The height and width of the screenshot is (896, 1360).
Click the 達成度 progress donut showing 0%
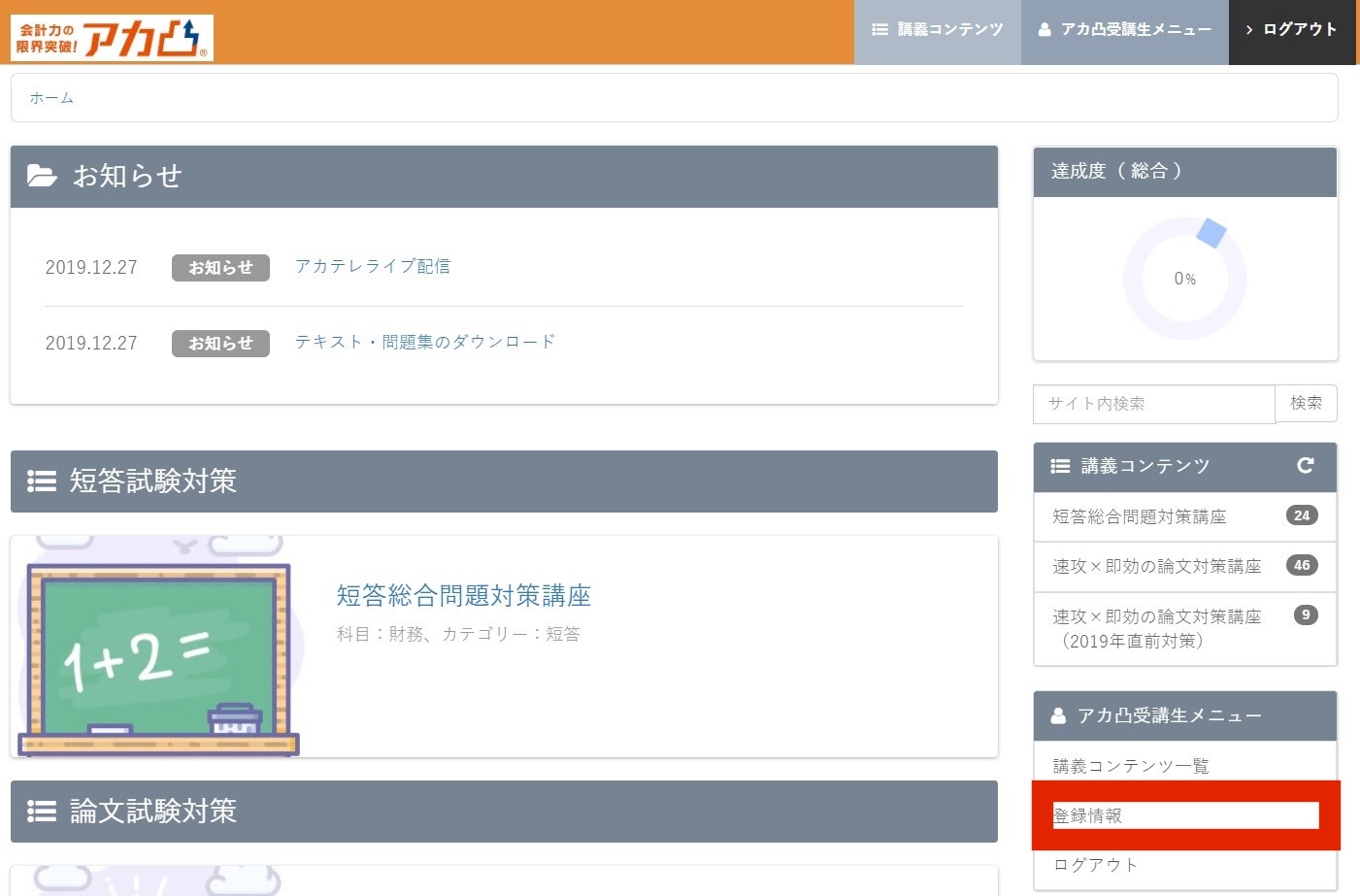[x=1185, y=278]
